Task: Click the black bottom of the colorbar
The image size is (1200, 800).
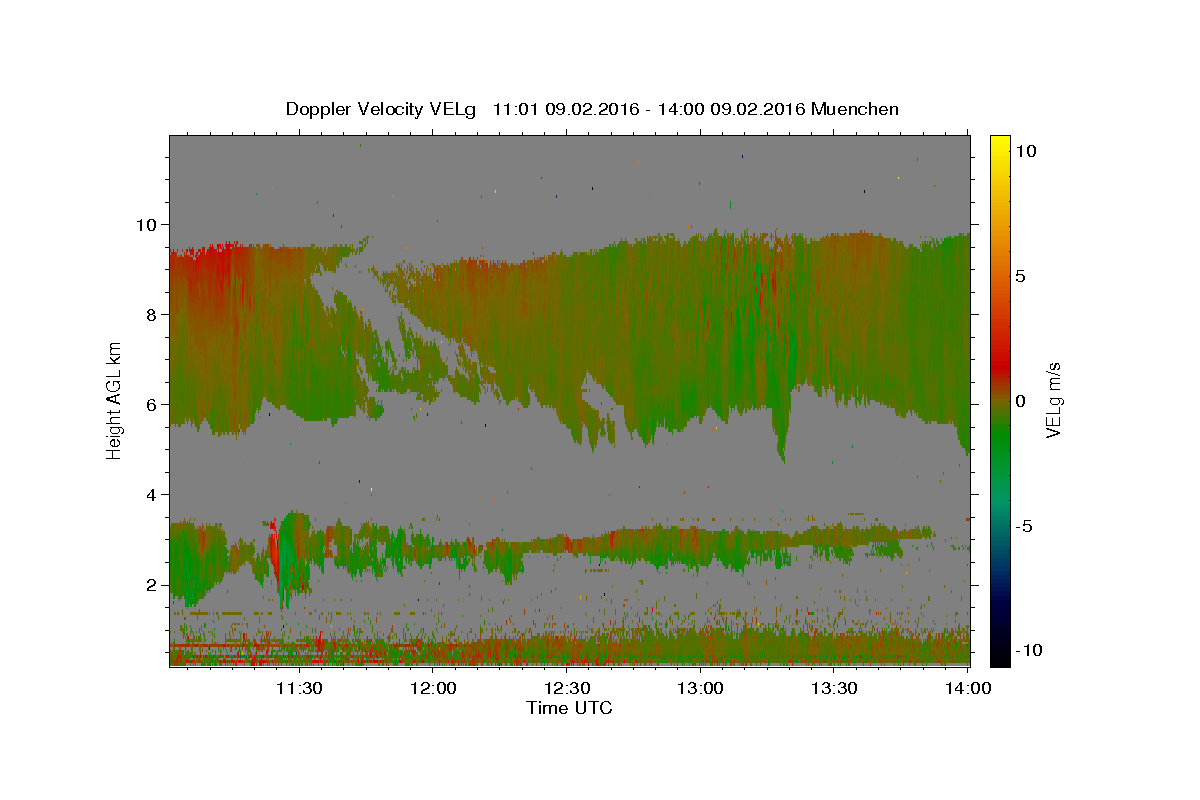Action: click(999, 655)
